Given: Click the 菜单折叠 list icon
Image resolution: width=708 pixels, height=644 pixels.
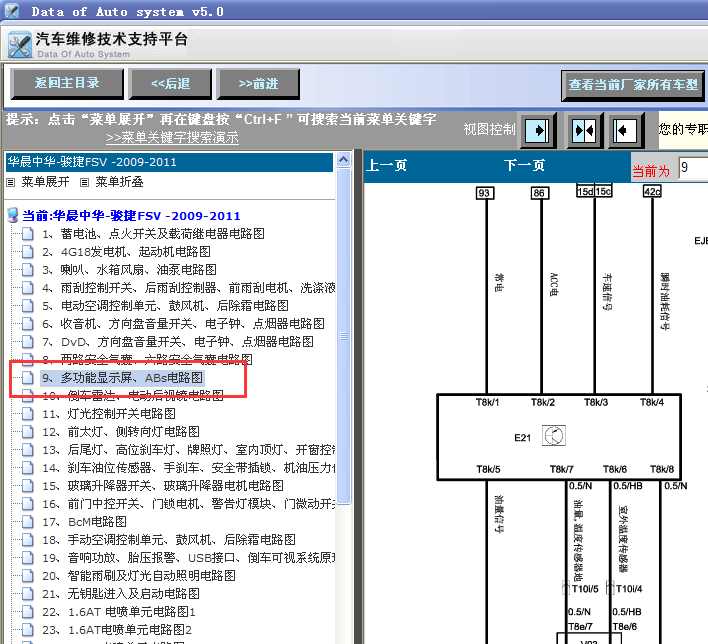Looking at the screenshot, I should (x=84, y=182).
